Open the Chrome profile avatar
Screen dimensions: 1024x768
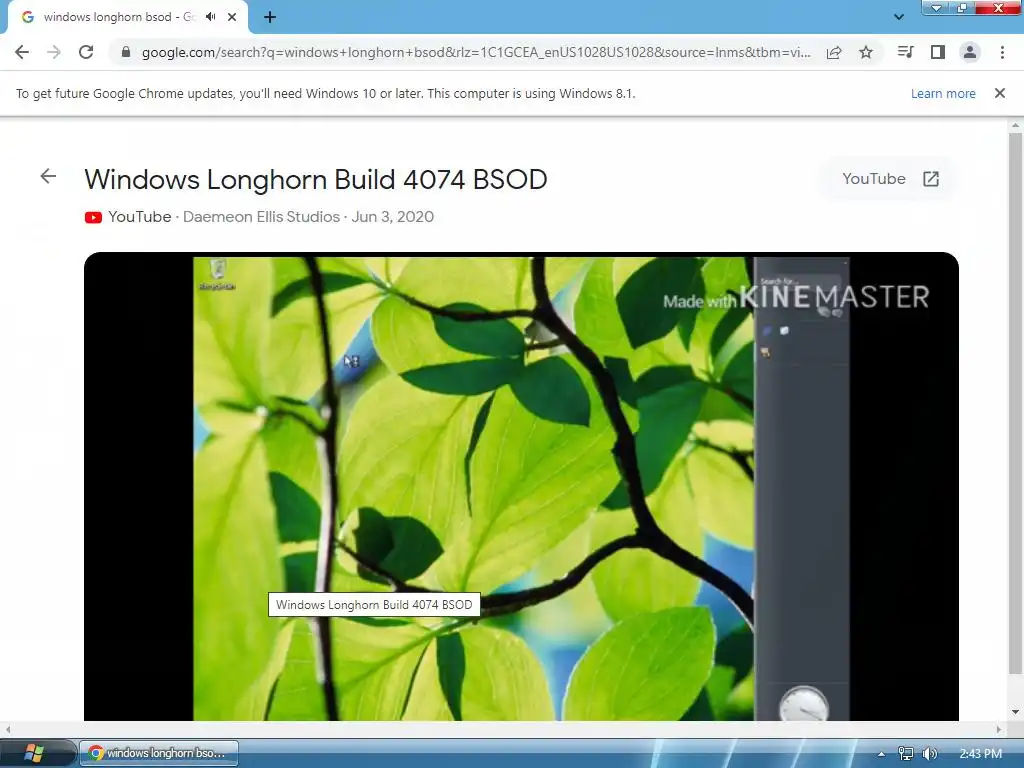click(x=970, y=52)
